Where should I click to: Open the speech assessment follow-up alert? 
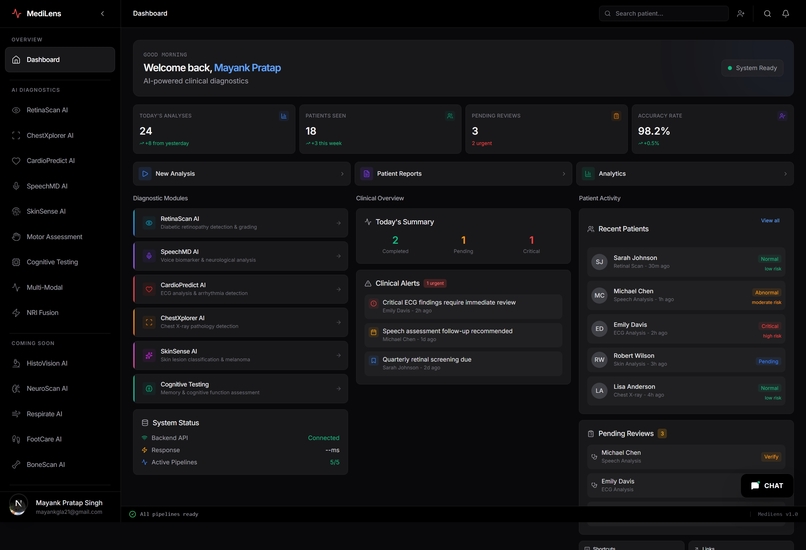[x=463, y=335]
